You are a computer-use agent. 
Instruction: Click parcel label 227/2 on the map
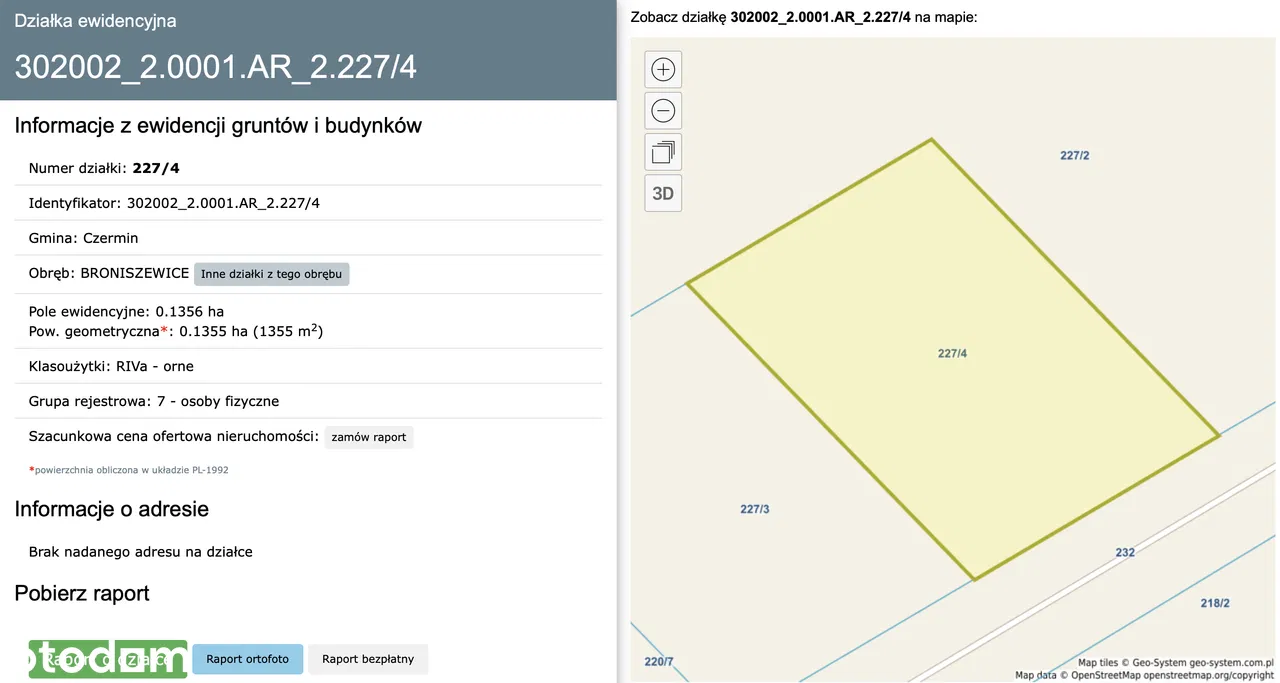coord(1074,155)
